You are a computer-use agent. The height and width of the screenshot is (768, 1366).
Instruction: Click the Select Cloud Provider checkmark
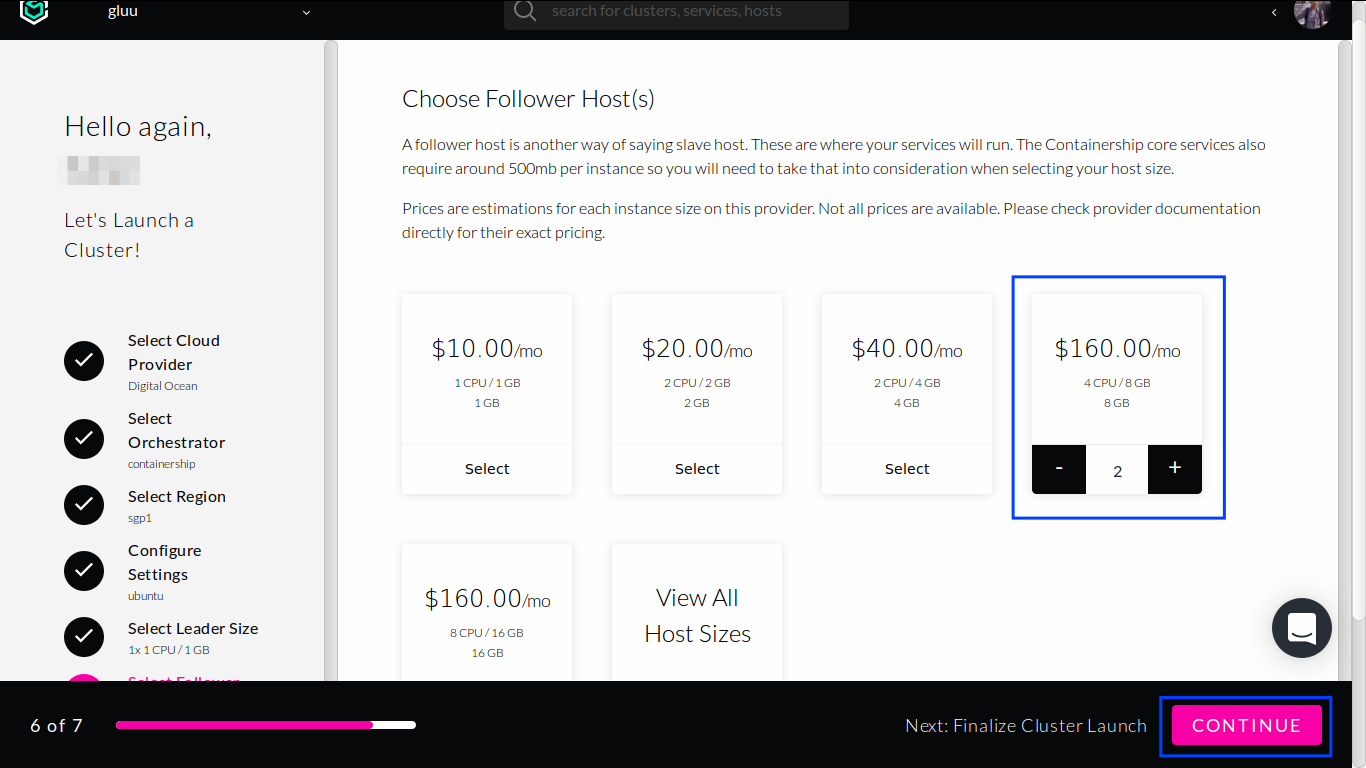(x=84, y=361)
